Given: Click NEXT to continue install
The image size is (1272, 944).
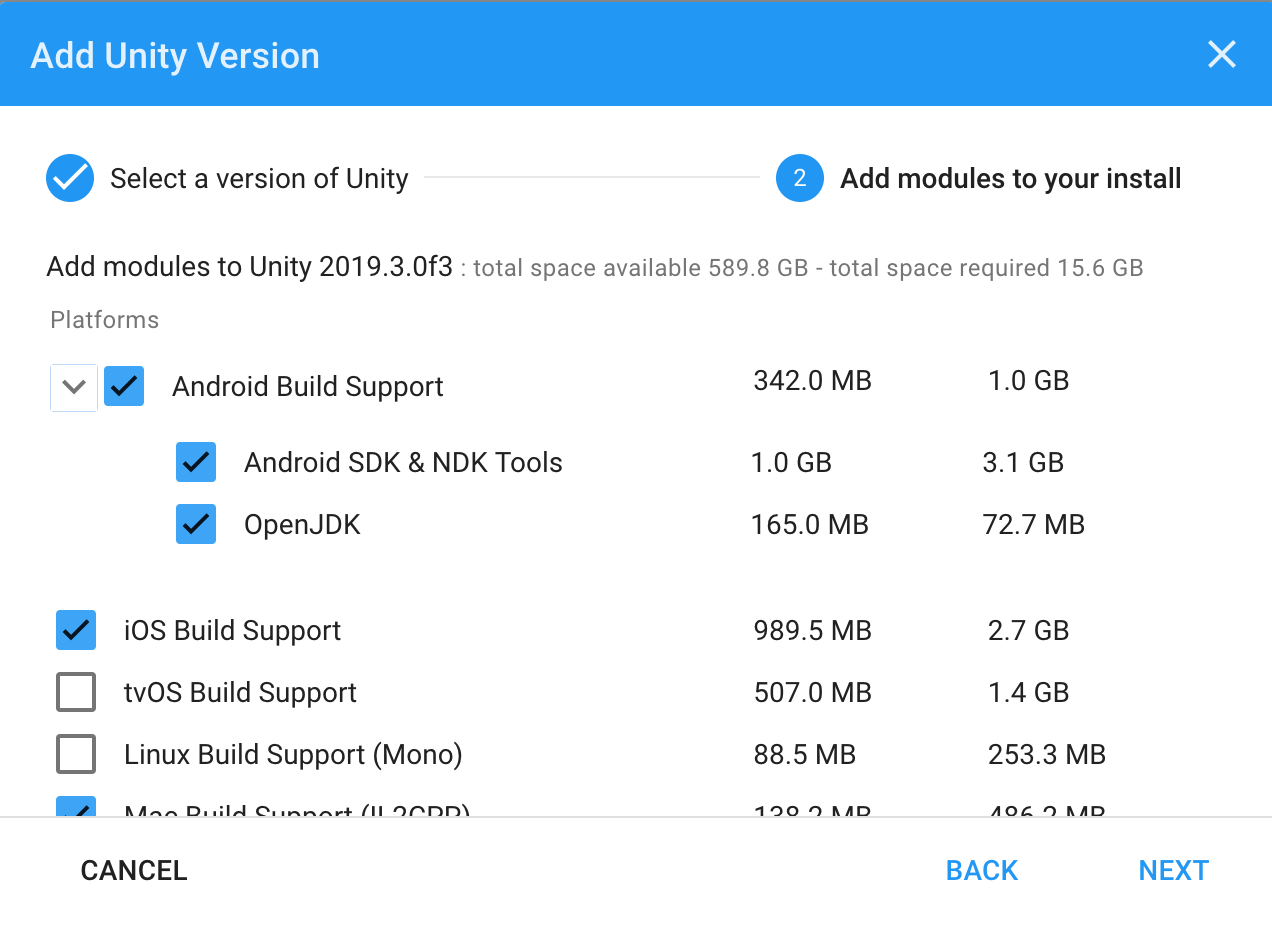Looking at the screenshot, I should coord(1173,870).
